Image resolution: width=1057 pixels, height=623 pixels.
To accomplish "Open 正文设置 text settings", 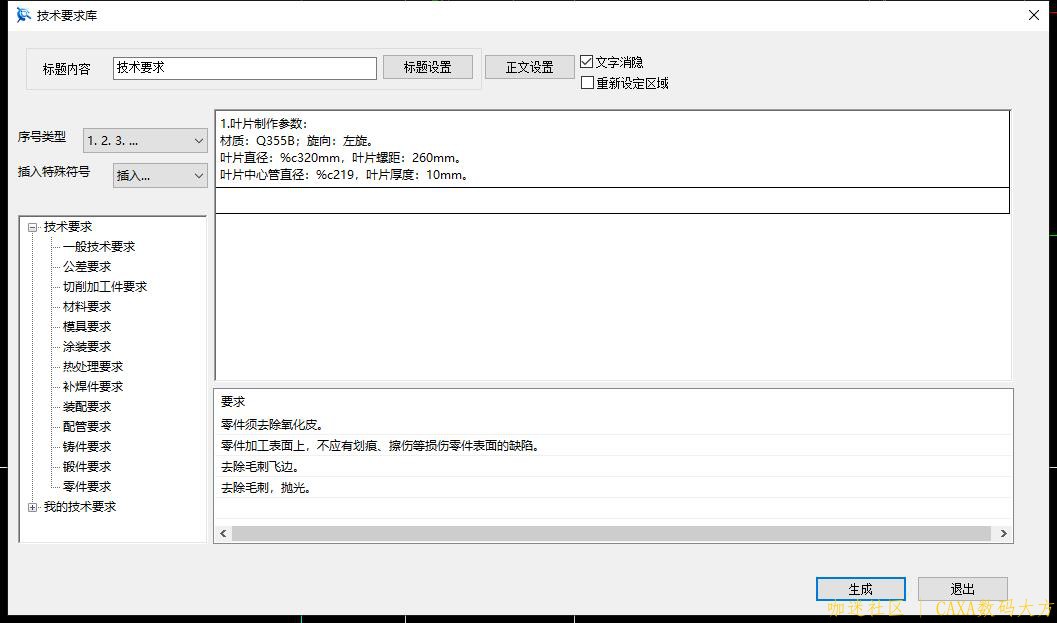I will click(x=529, y=67).
